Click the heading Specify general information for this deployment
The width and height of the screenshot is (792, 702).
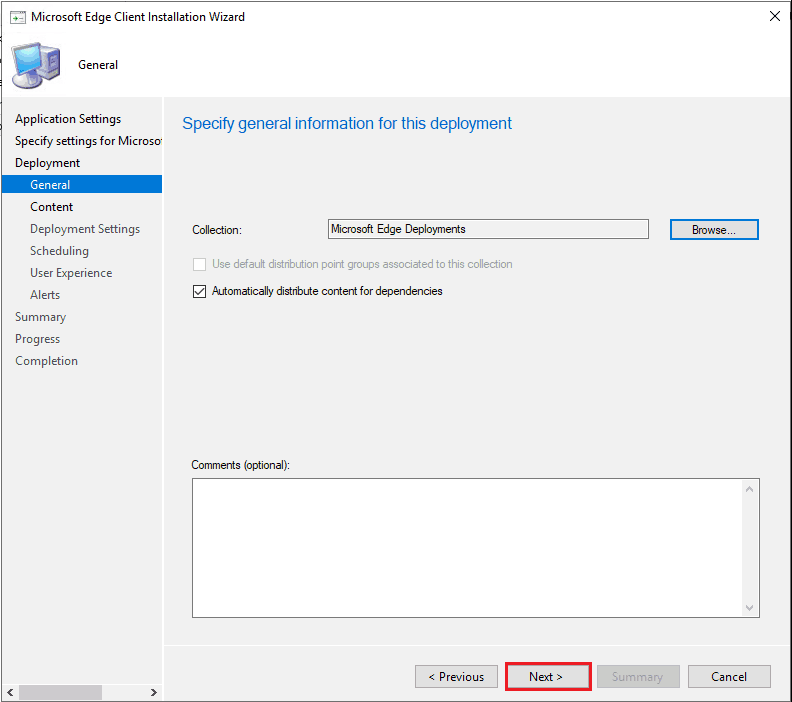(x=347, y=124)
